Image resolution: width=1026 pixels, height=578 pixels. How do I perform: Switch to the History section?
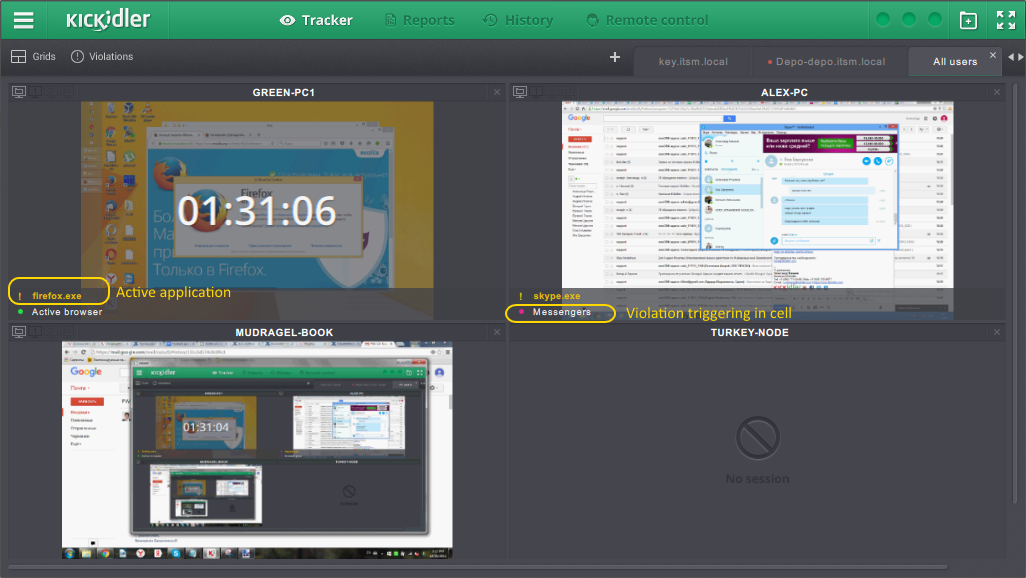tap(518, 20)
